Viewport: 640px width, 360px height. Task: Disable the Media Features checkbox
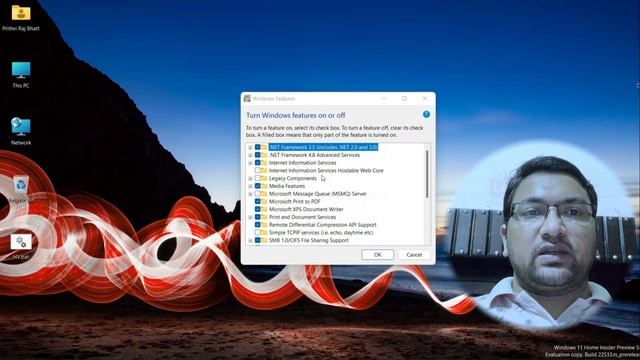click(258, 186)
